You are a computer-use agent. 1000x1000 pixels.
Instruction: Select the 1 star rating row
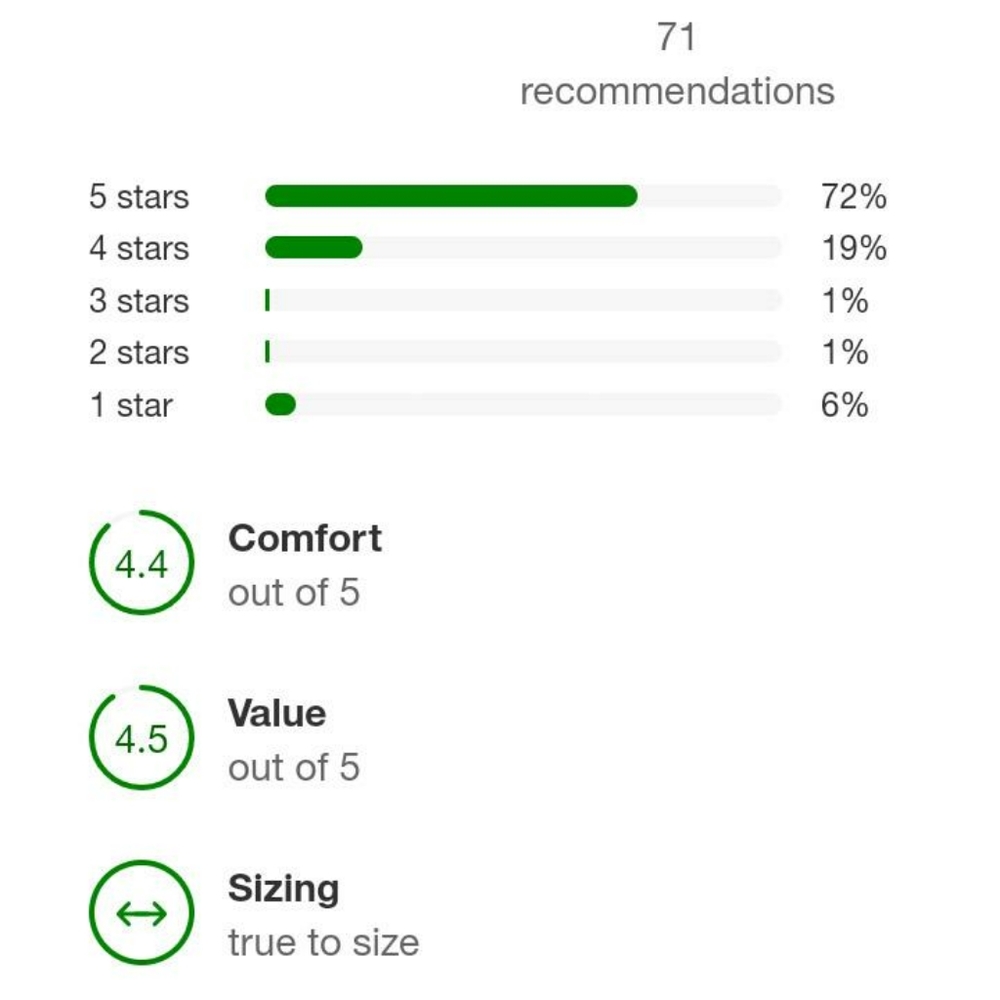131,405
